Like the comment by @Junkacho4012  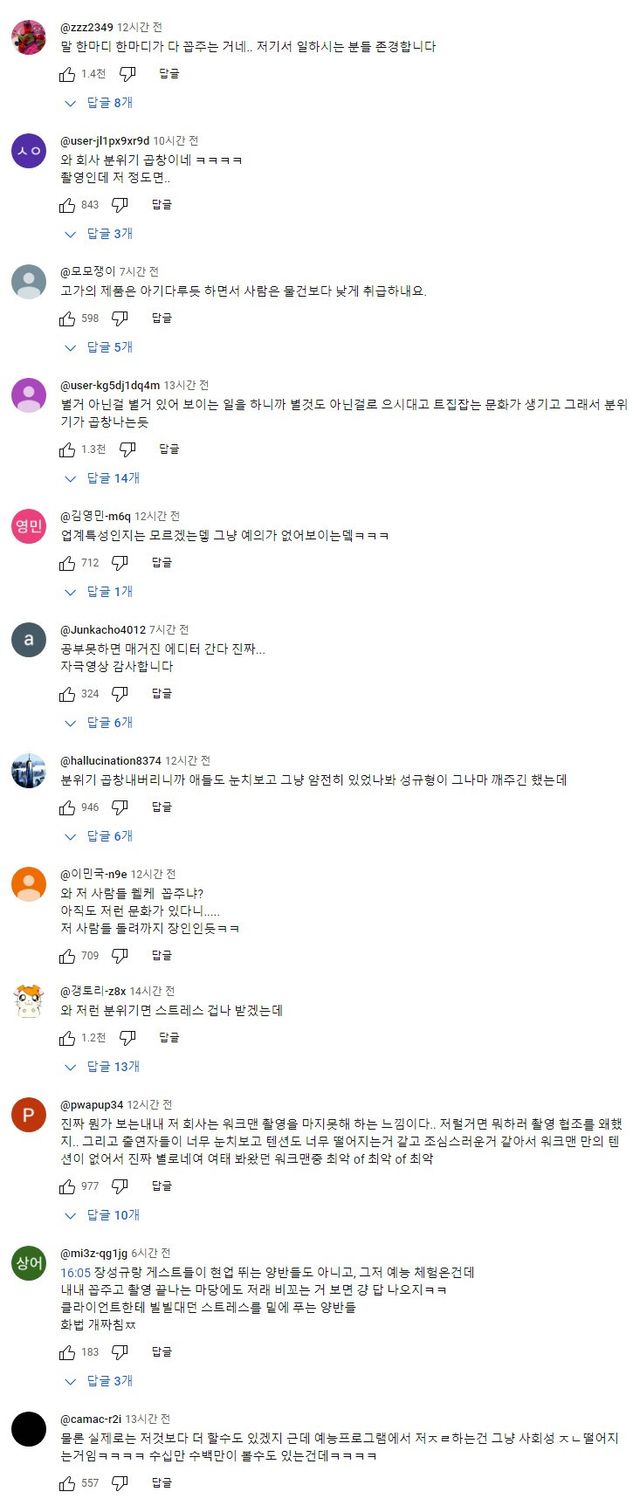pos(67,693)
